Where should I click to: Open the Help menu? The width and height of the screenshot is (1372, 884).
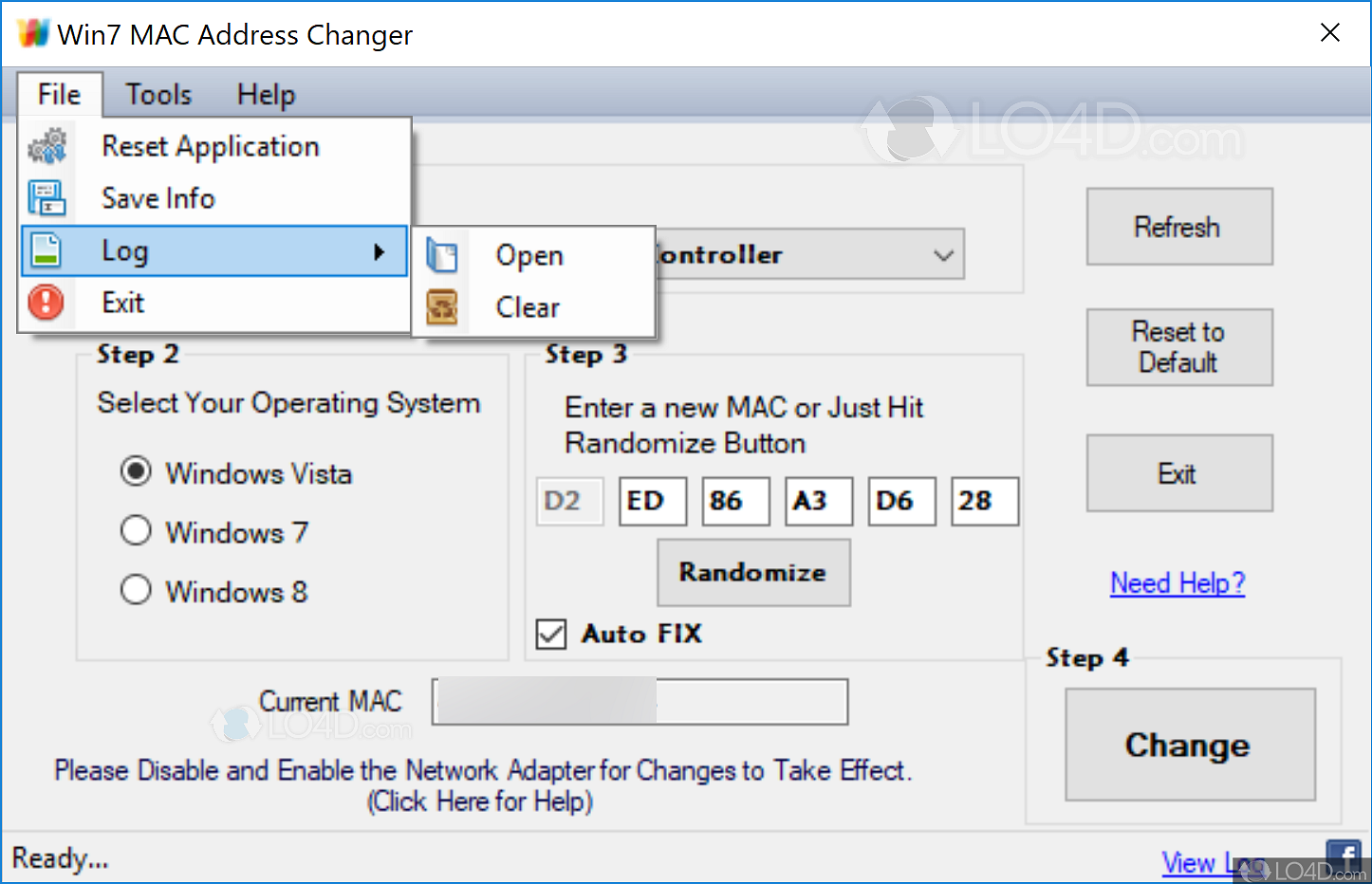pos(267,94)
